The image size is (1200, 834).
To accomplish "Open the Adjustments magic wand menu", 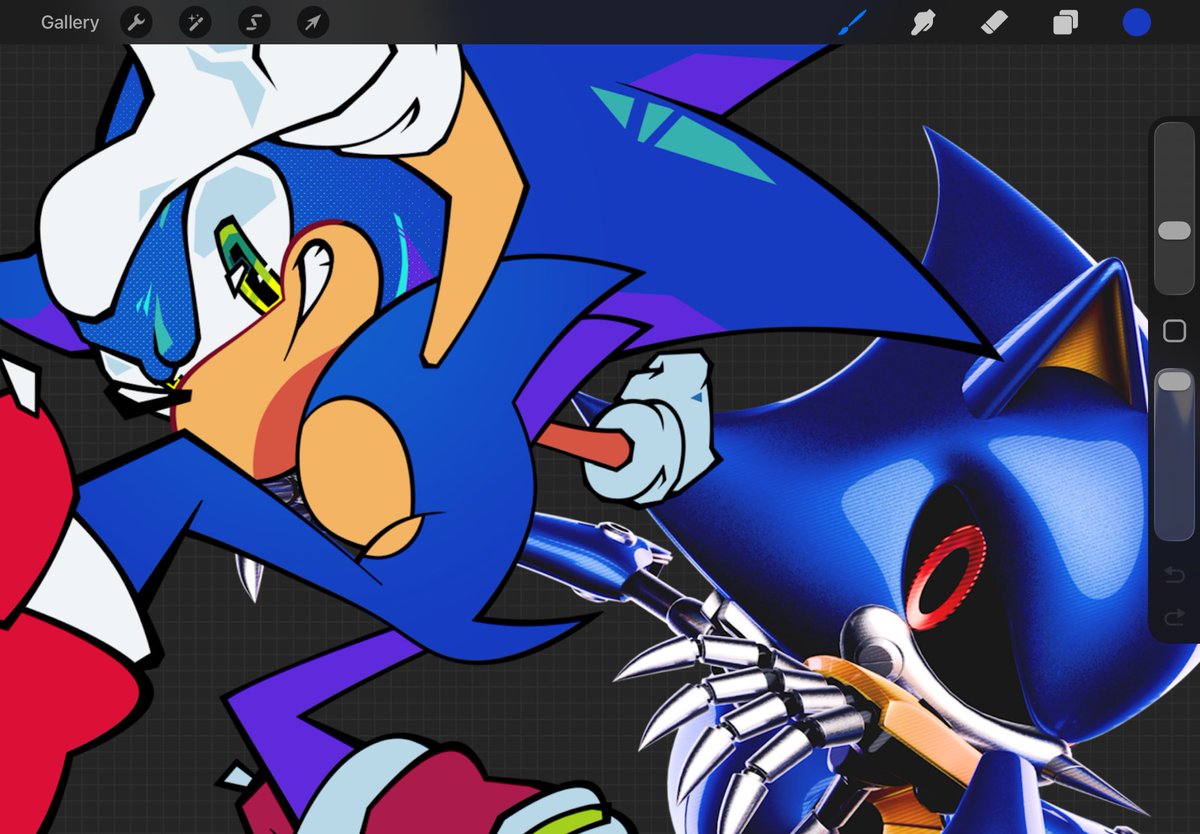I will pyautogui.click(x=195, y=22).
